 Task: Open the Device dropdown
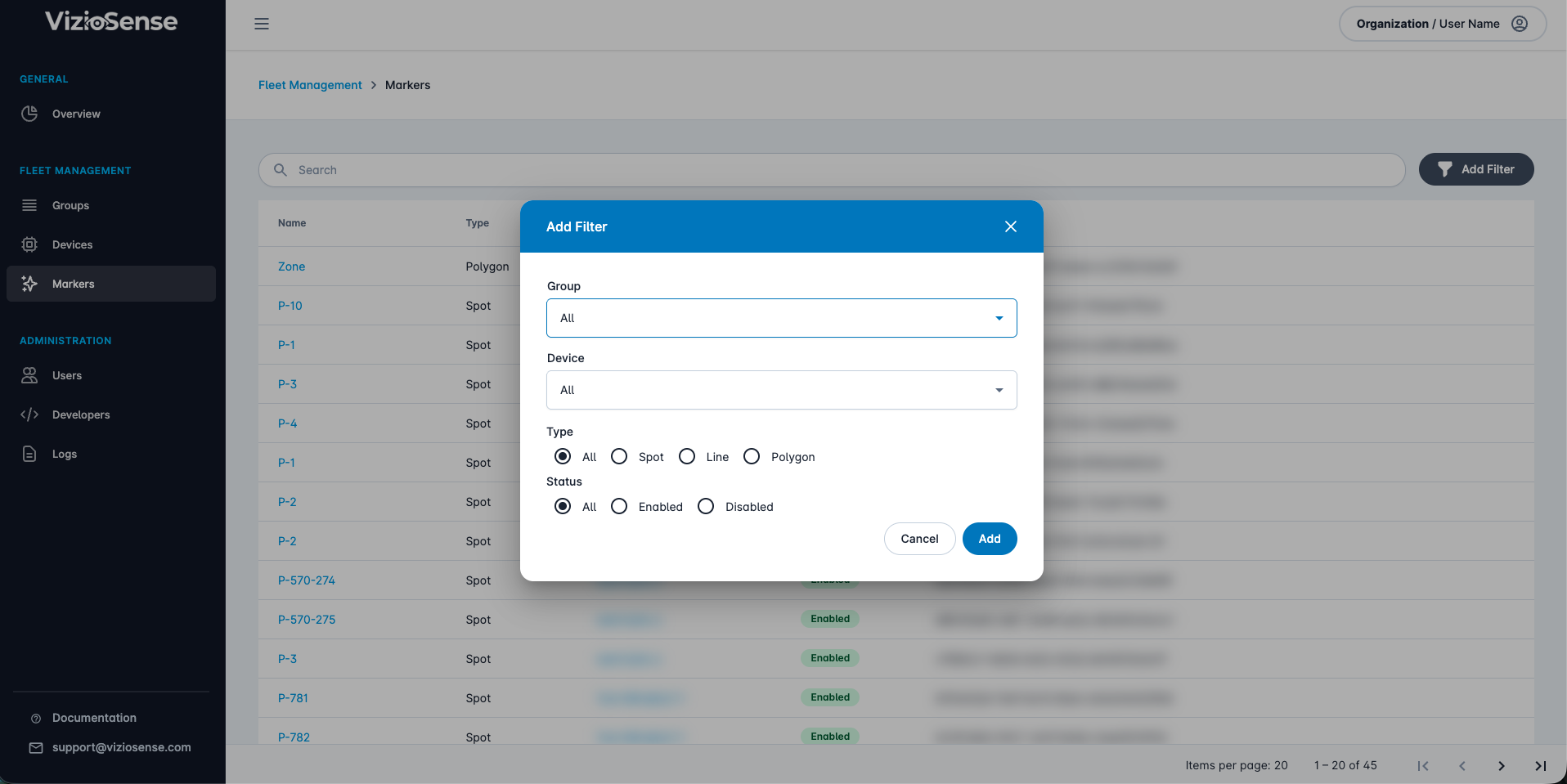pos(781,390)
